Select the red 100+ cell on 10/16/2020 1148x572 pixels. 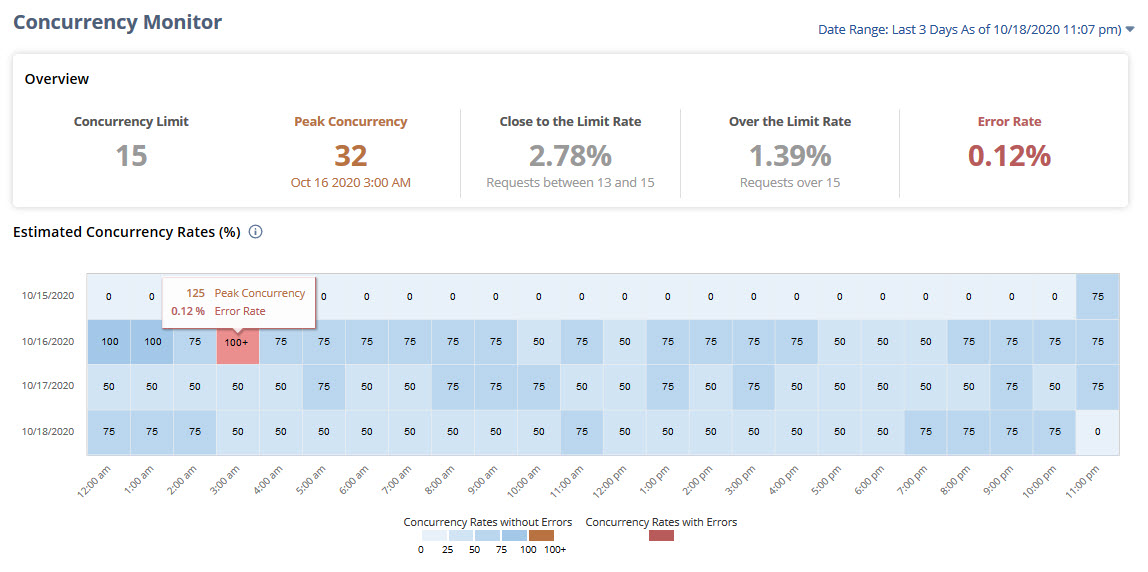(x=238, y=341)
